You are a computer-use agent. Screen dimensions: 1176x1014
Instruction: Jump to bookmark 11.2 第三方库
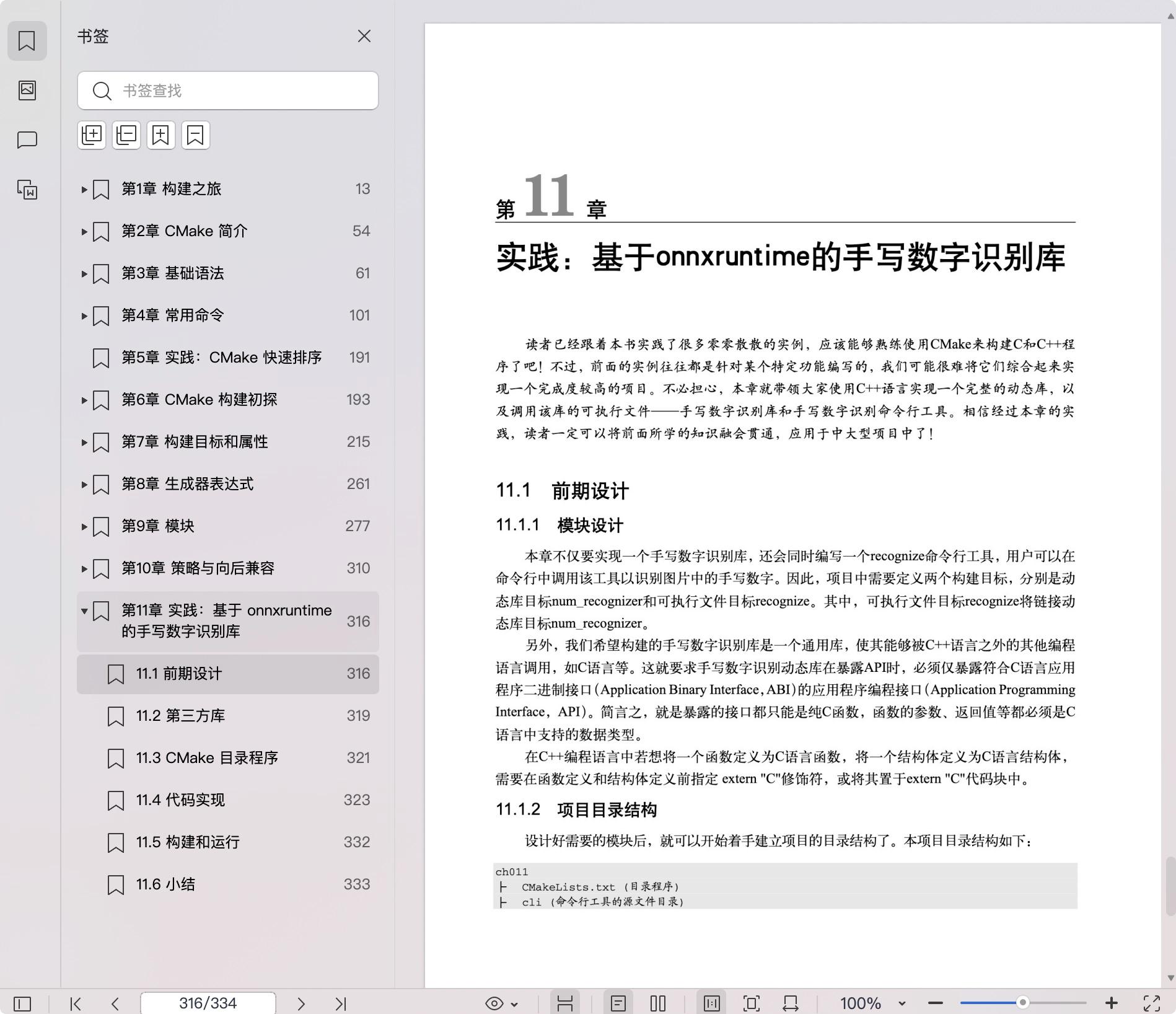pos(228,716)
